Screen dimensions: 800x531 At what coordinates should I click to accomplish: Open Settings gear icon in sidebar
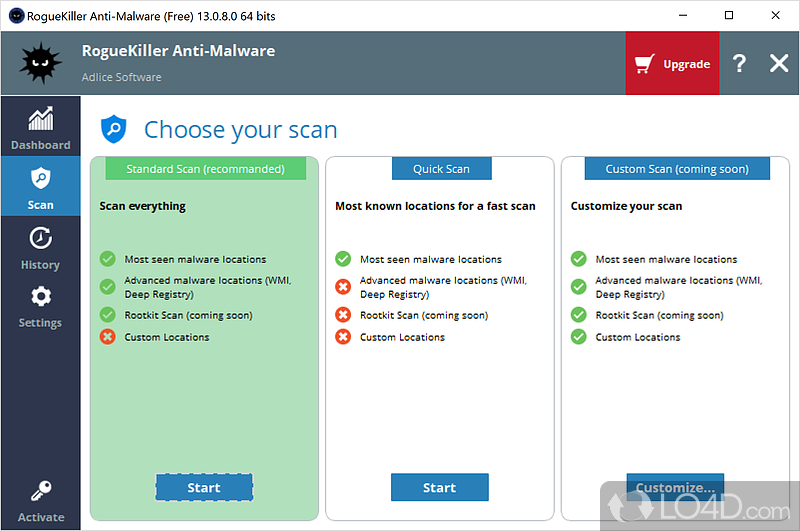(40, 298)
